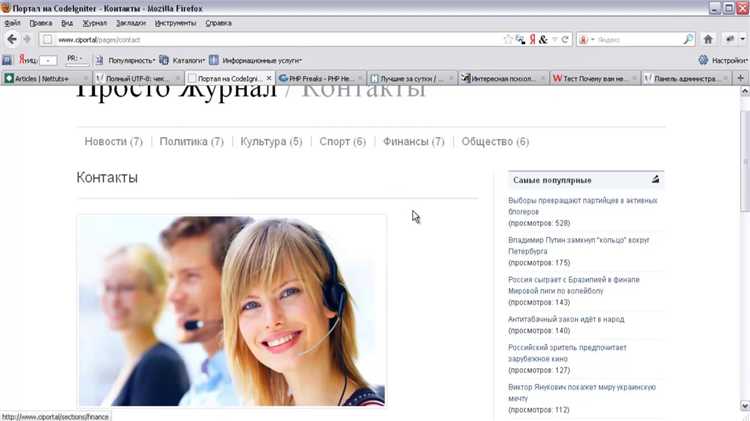Open article Виктор Янукович покажет миру

tap(582, 393)
